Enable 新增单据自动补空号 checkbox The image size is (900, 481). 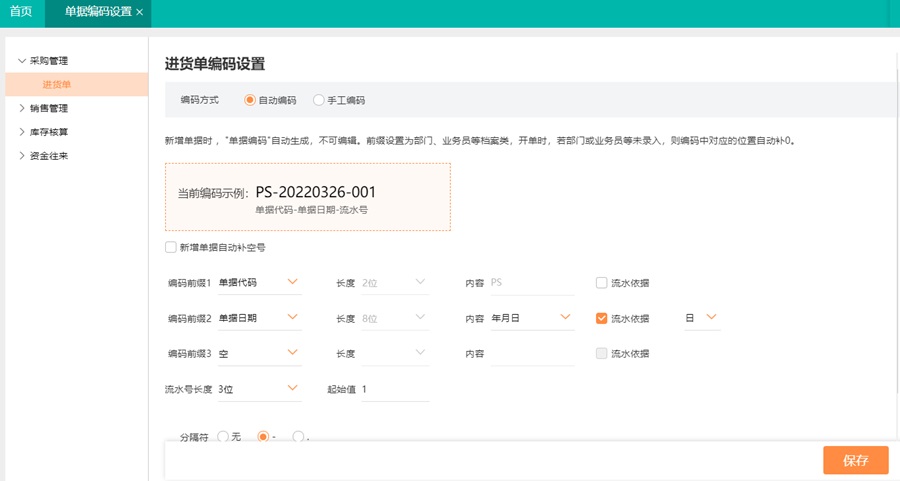tap(171, 247)
